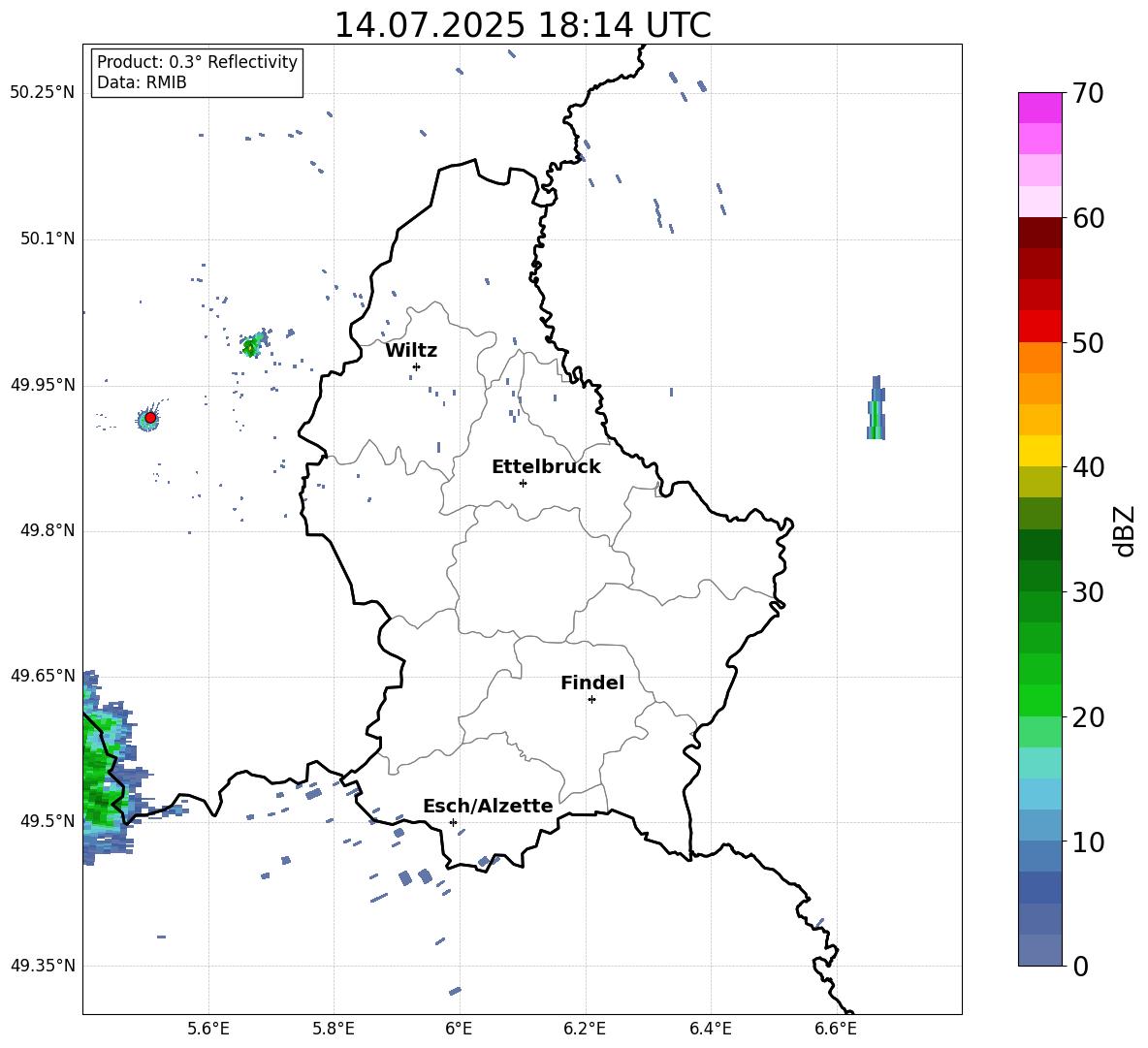Click the Ettelbruck cross marker

click(523, 483)
